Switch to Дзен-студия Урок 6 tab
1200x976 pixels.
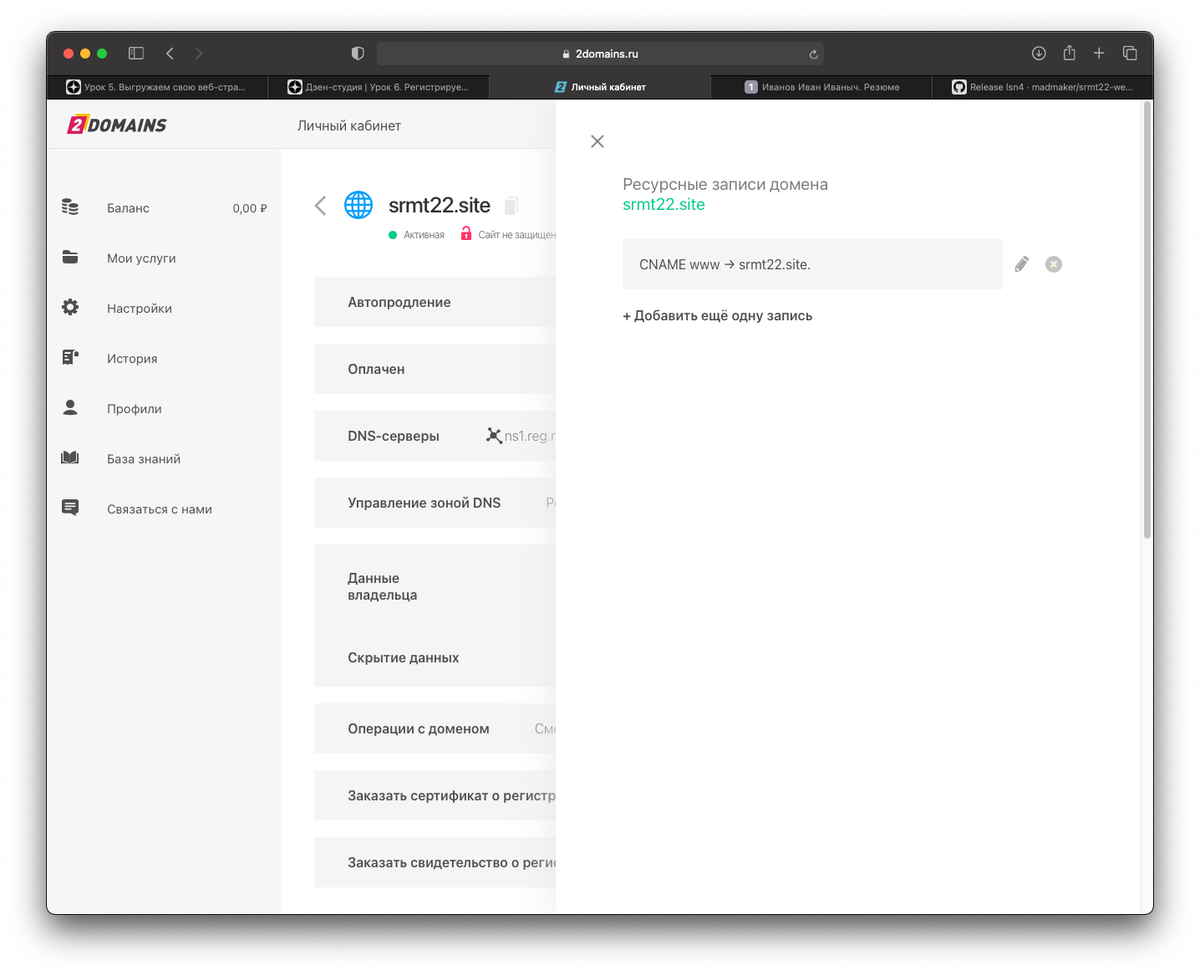tap(378, 87)
